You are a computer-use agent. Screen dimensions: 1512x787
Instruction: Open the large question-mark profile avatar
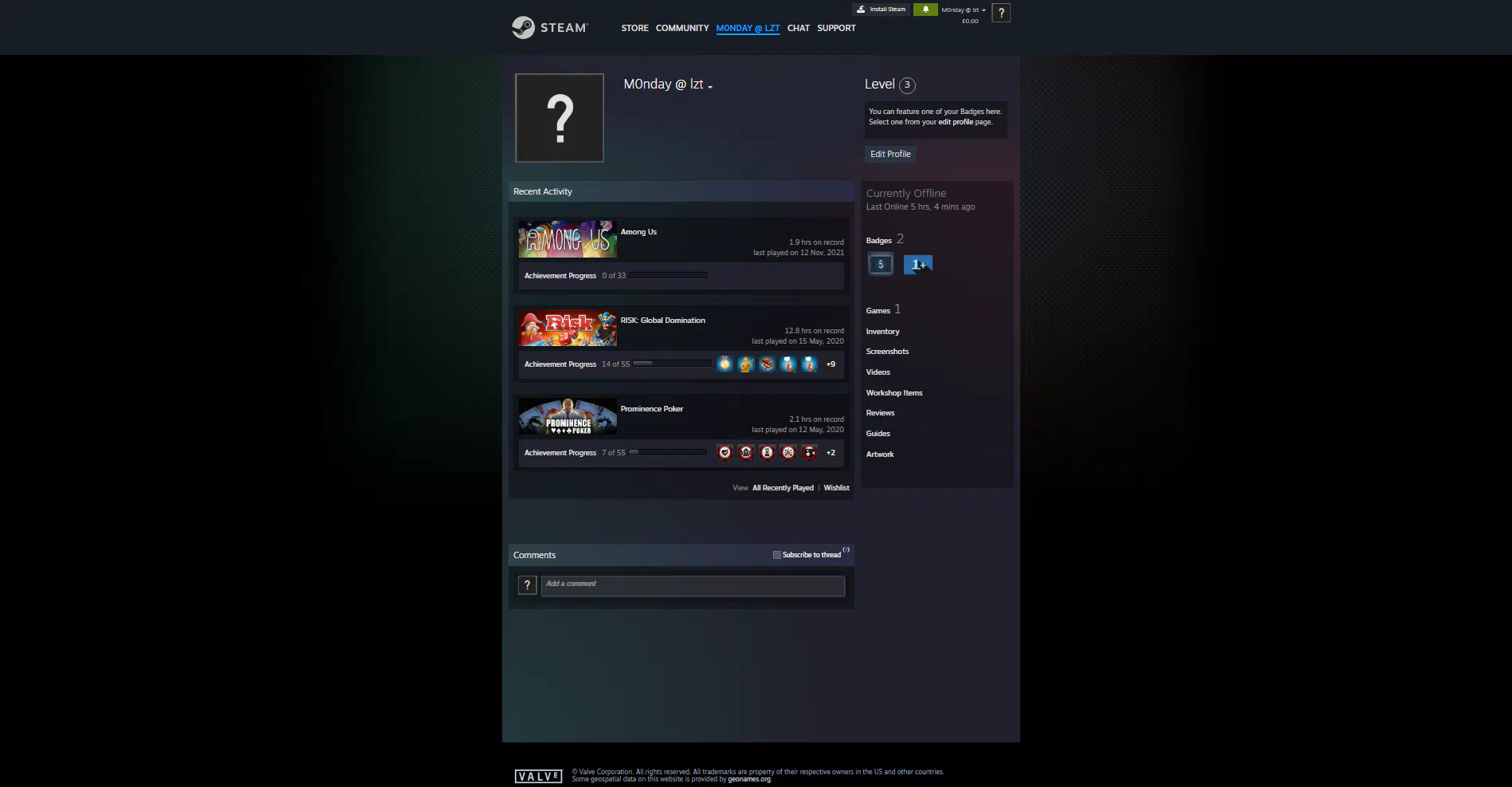pyautogui.click(x=560, y=118)
